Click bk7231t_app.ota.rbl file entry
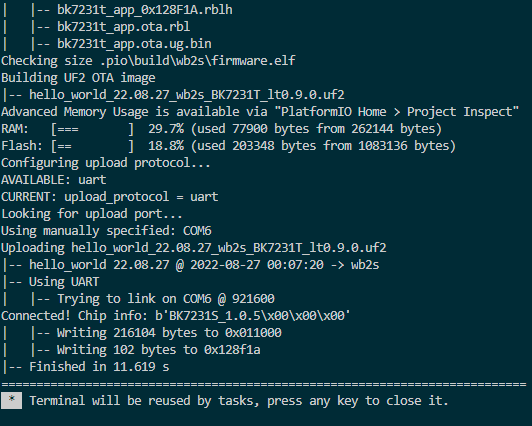532x426 pixels. (124, 27)
